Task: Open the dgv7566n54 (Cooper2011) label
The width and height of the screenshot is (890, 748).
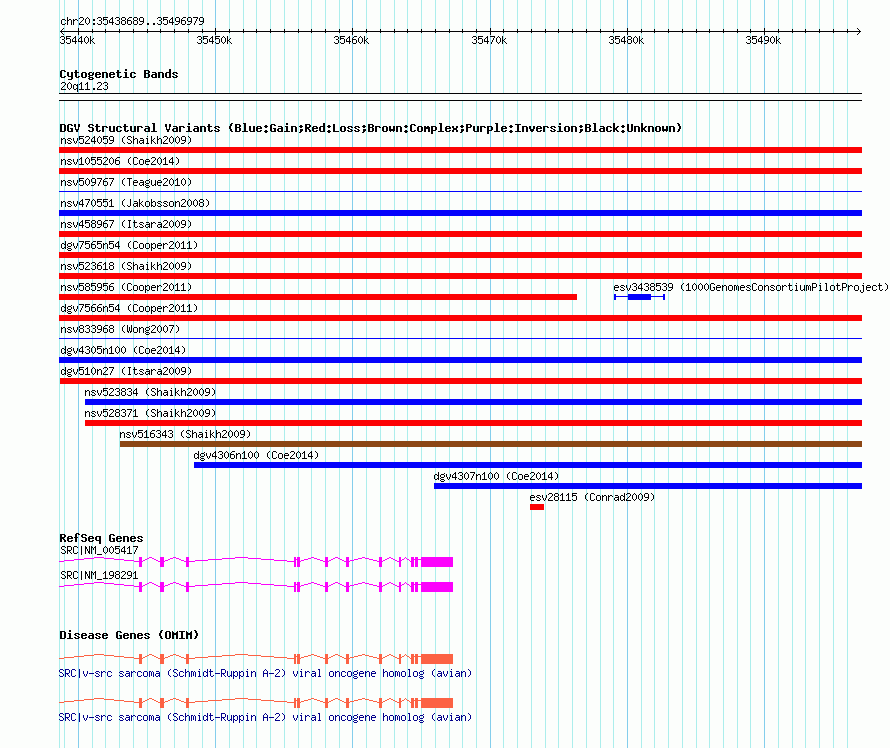Action: [129, 308]
